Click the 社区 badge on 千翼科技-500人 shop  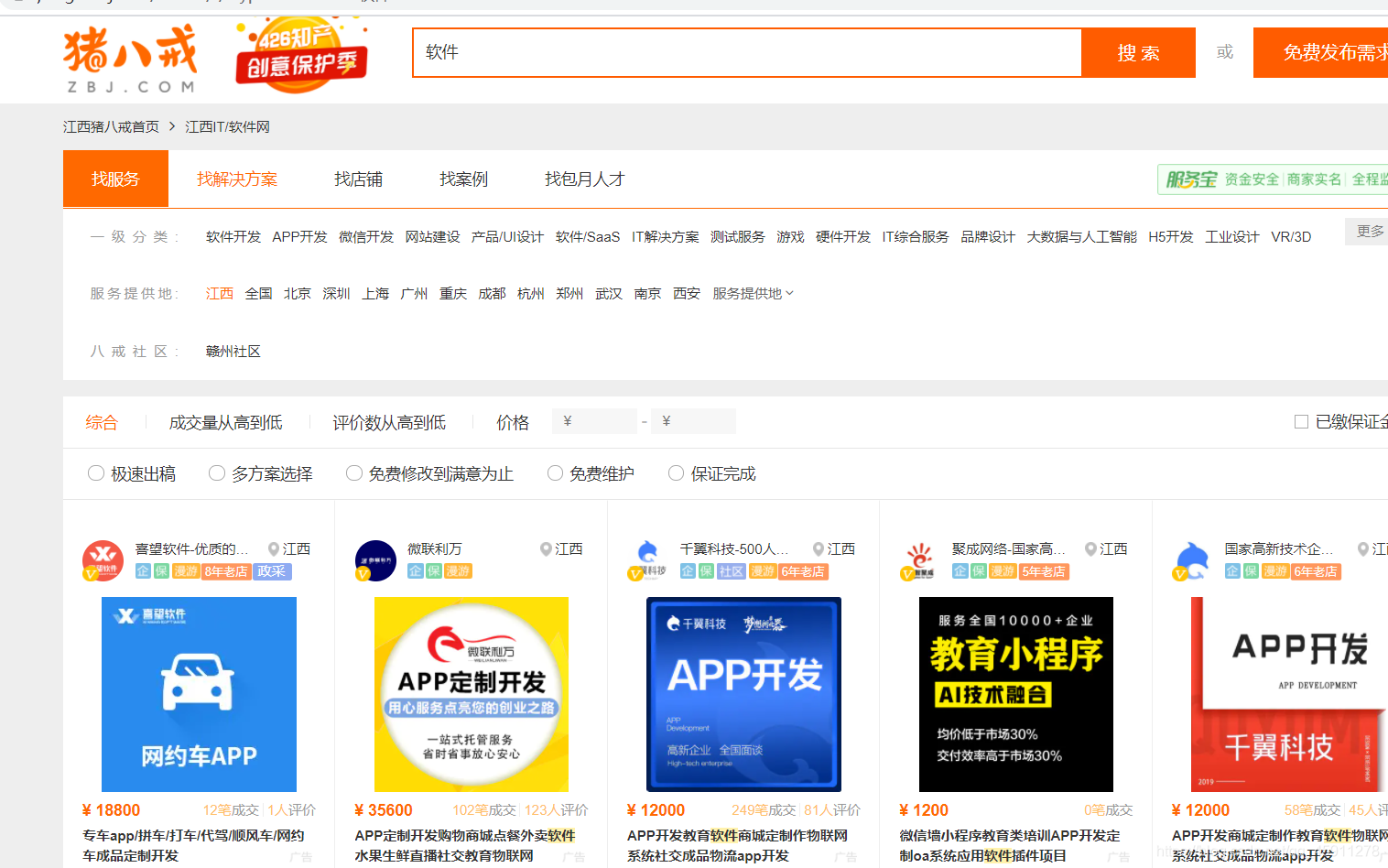[x=732, y=571]
